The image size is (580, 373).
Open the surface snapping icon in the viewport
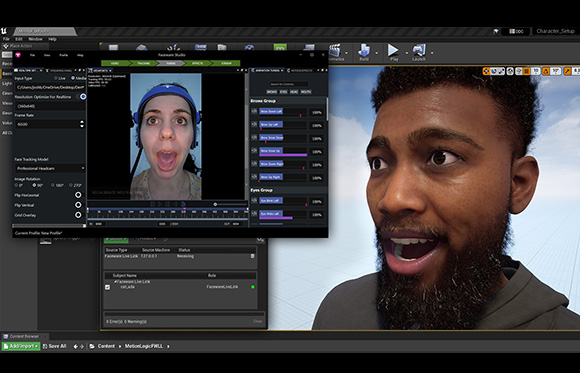pyautogui.click(x=519, y=71)
